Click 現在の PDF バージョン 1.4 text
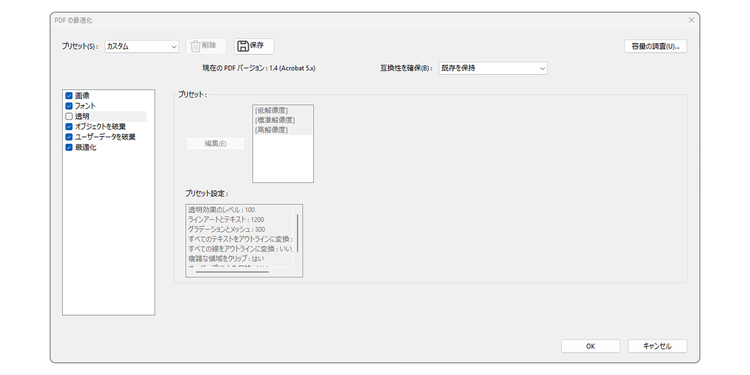750x375 pixels. [259, 68]
